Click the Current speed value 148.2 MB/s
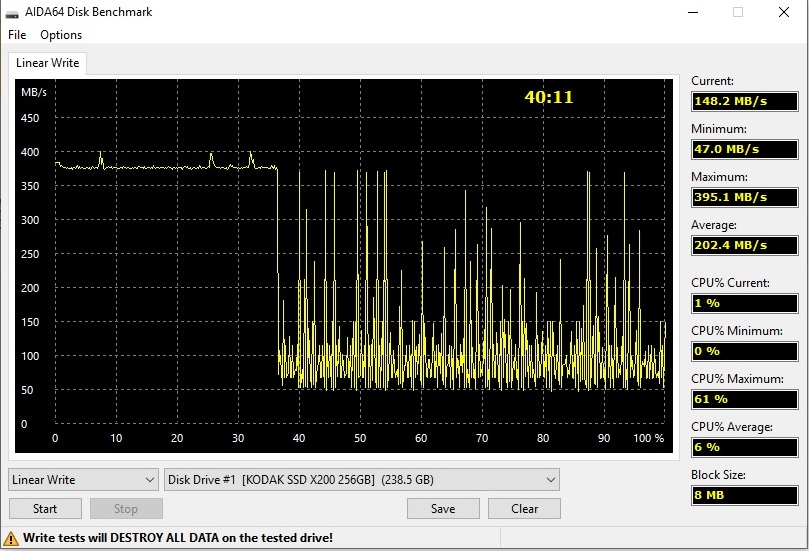This screenshot has height=551, width=809. [x=744, y=101]
